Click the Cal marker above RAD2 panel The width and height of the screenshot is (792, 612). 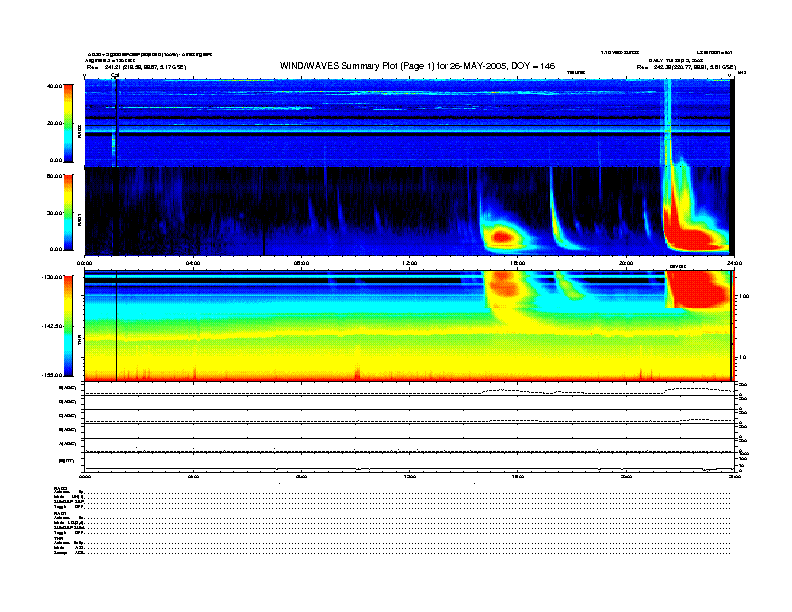tap(115, 76)
